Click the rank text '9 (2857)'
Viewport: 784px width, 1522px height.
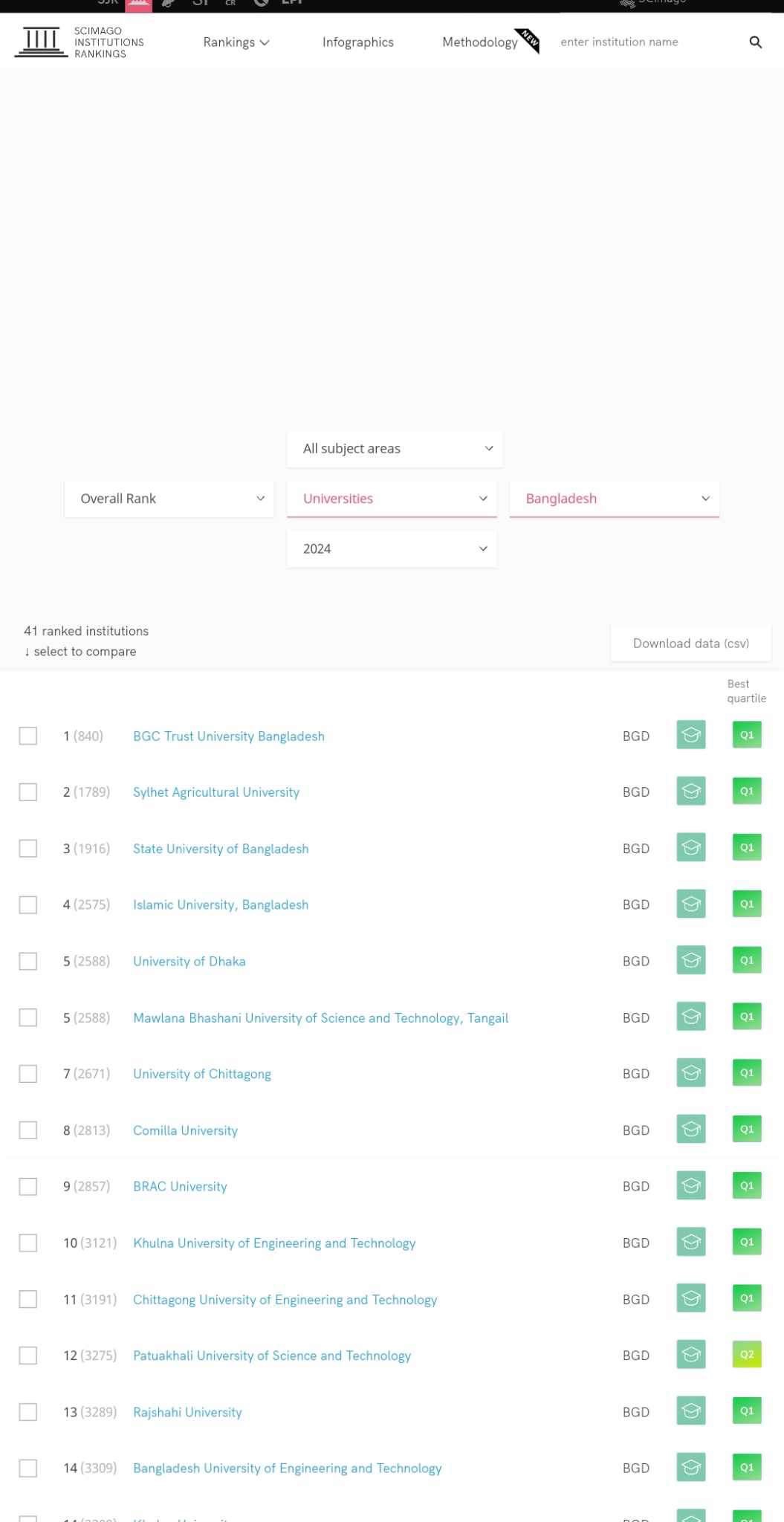pos(86,1187)
